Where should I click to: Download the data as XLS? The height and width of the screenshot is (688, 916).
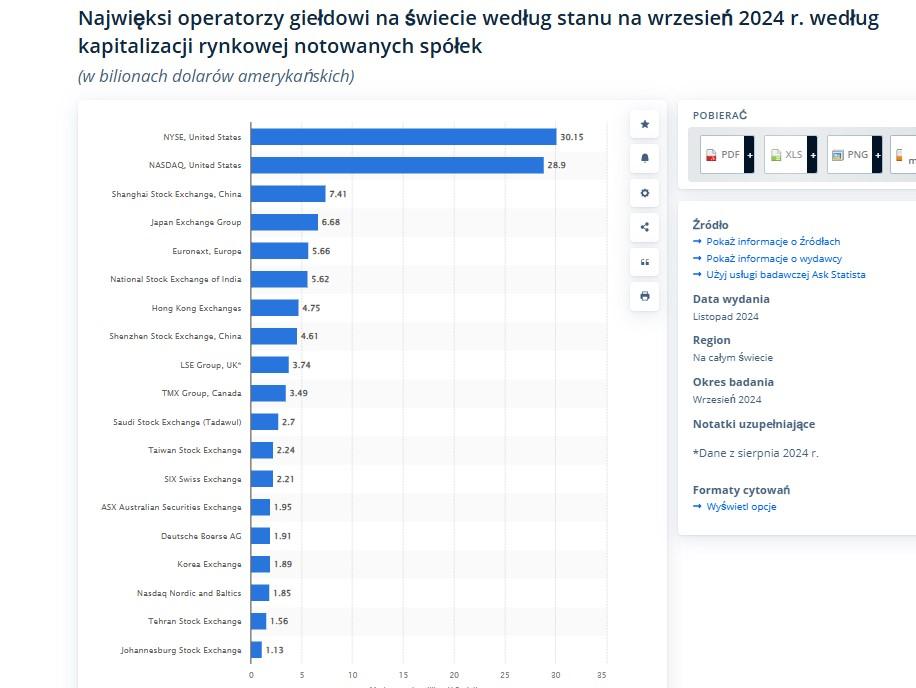pos(786,155)
